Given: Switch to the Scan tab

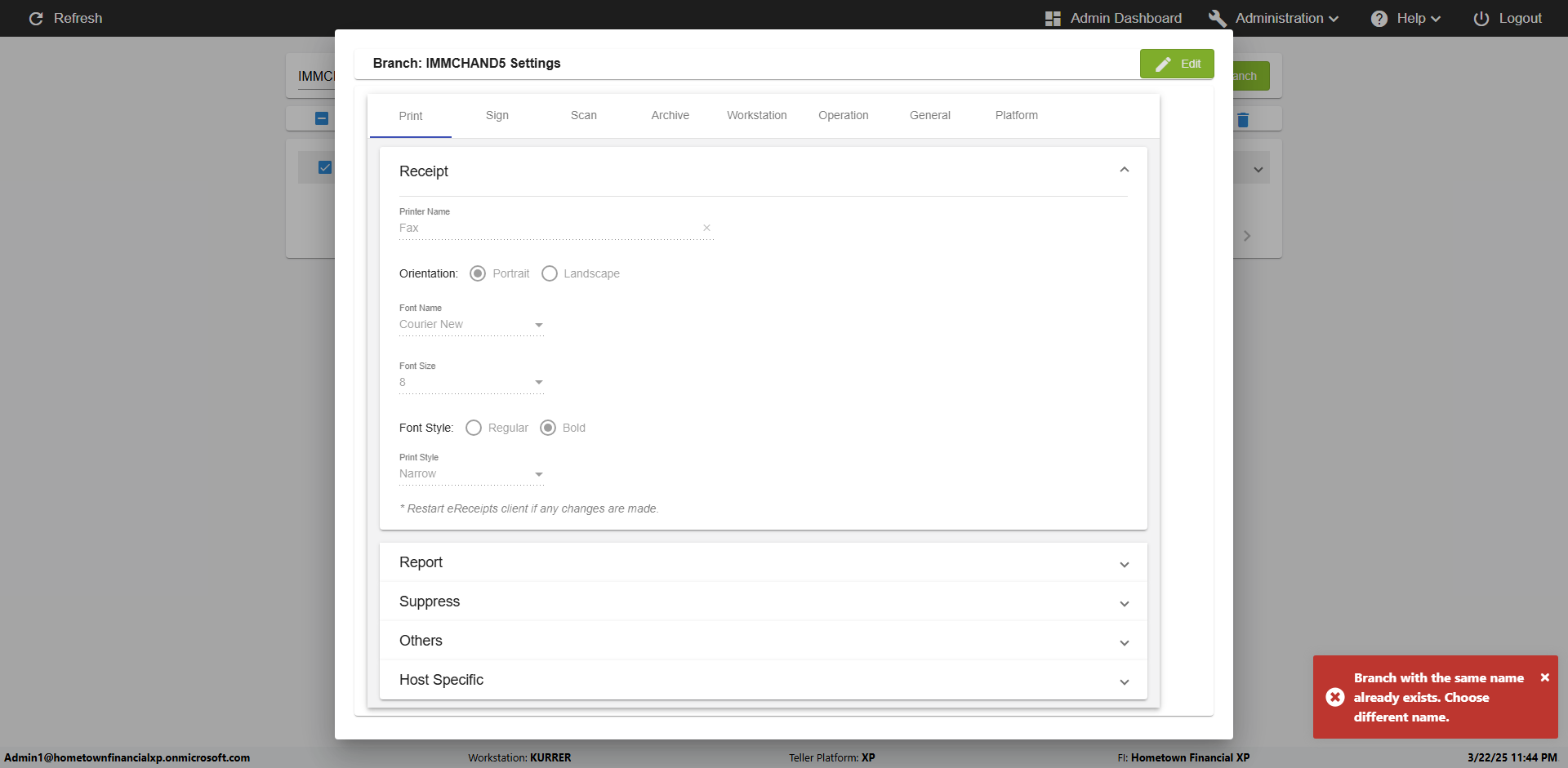Looking at the screenshot, I should point(584,115).
